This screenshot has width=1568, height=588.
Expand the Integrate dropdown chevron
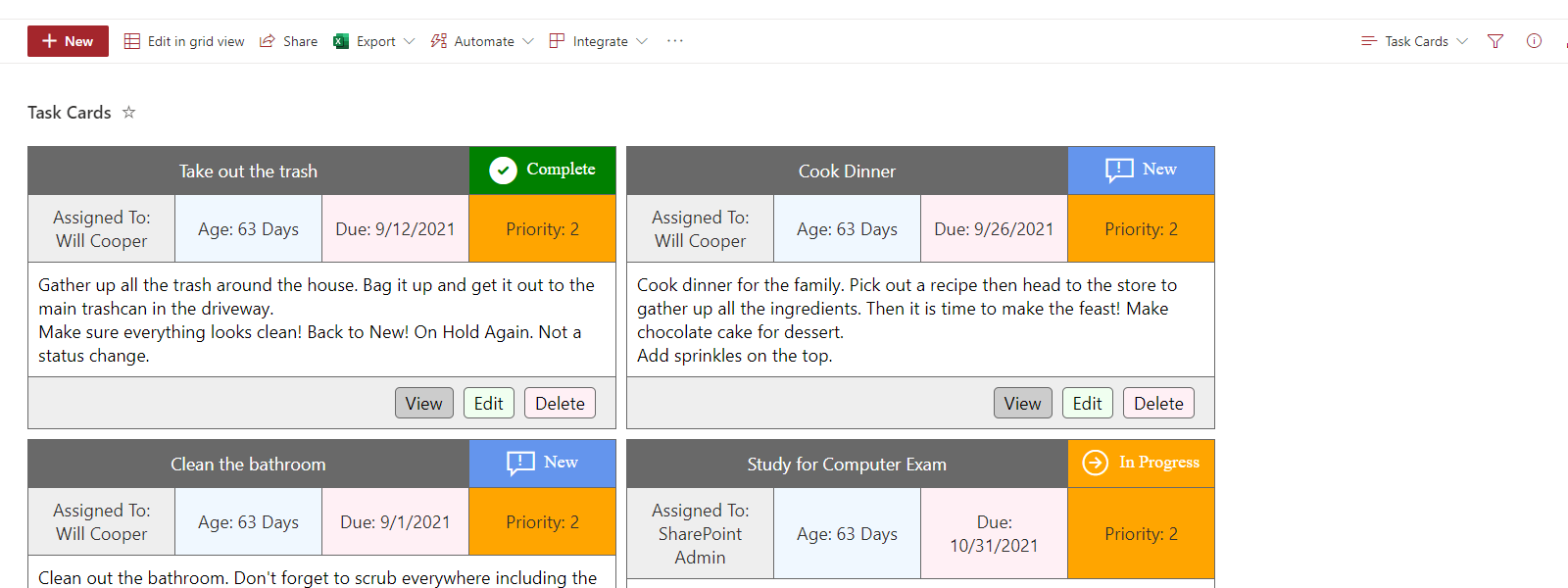click(644, 41)
